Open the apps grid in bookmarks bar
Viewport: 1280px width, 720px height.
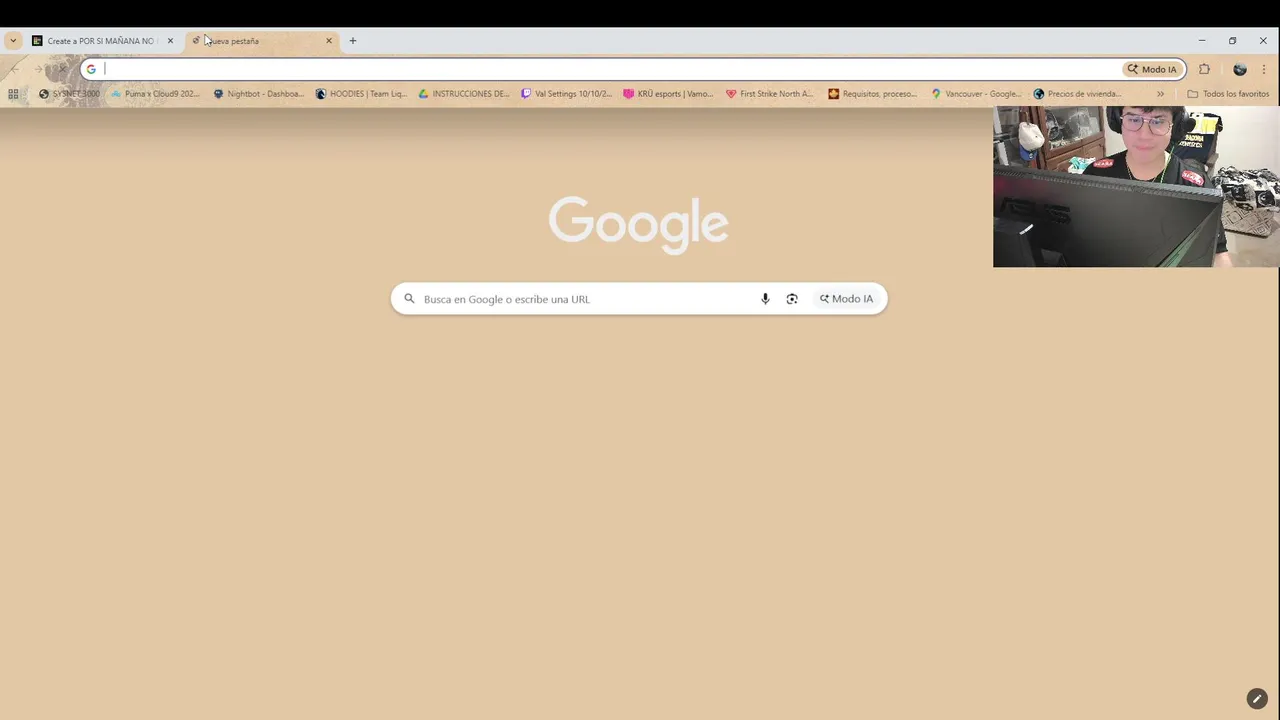tap(13, 94)
